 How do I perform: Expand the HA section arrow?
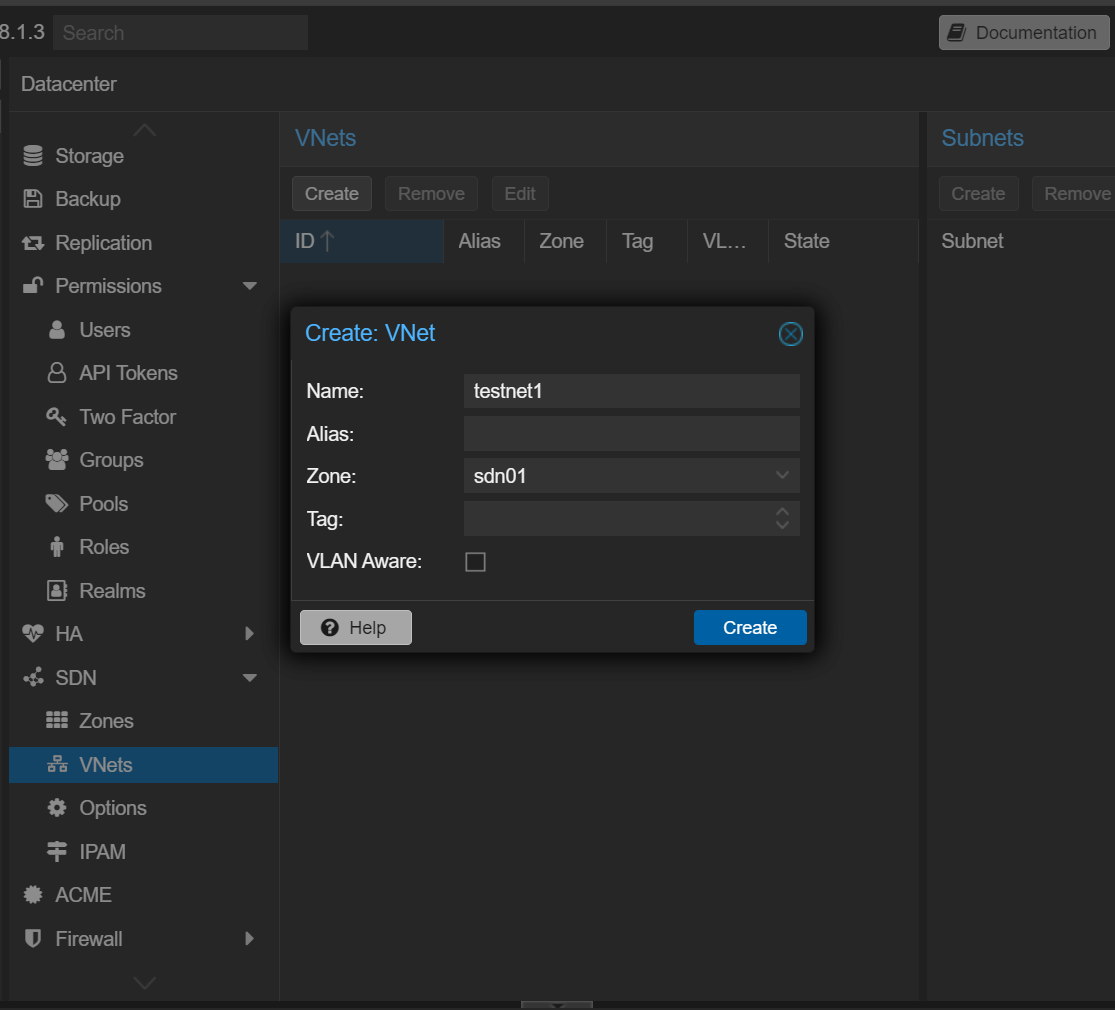point(250,634)
